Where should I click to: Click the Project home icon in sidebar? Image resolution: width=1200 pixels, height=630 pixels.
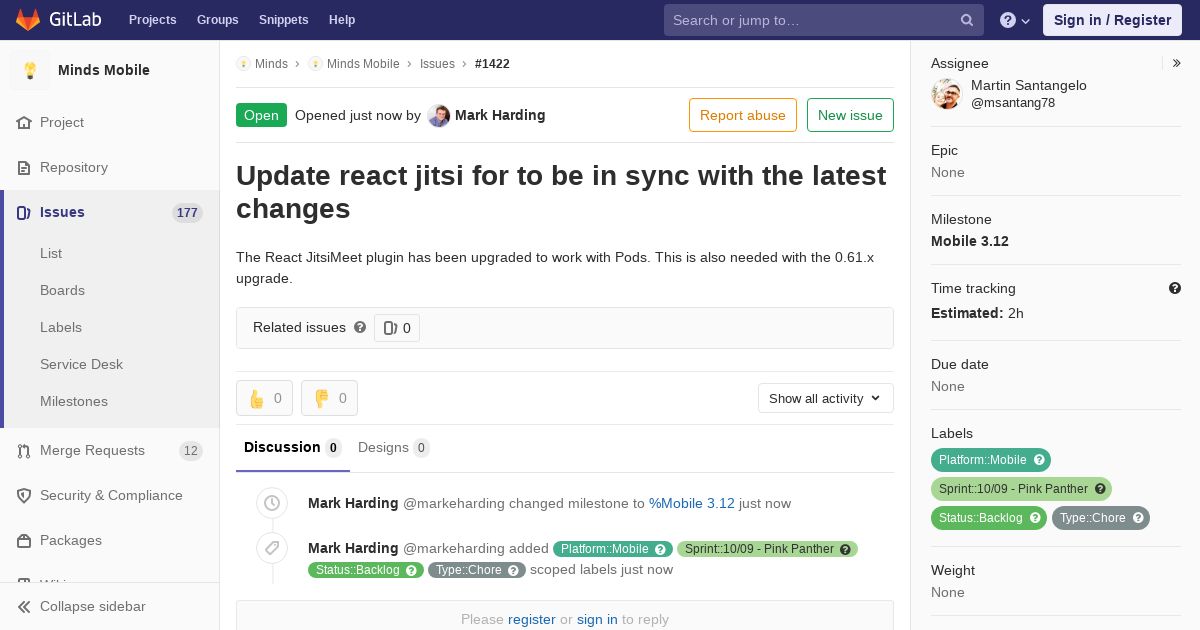click(x=24, y=122)
